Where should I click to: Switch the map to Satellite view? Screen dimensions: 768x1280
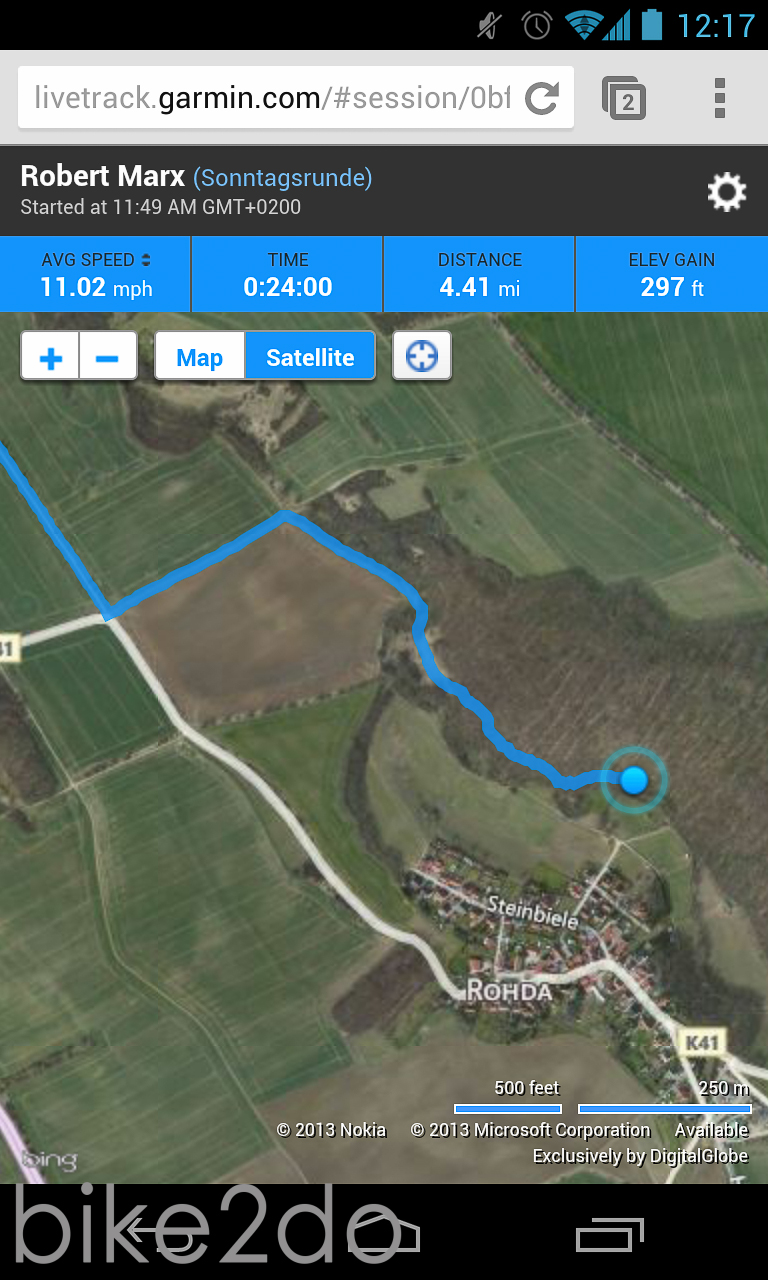click(310, 357)
